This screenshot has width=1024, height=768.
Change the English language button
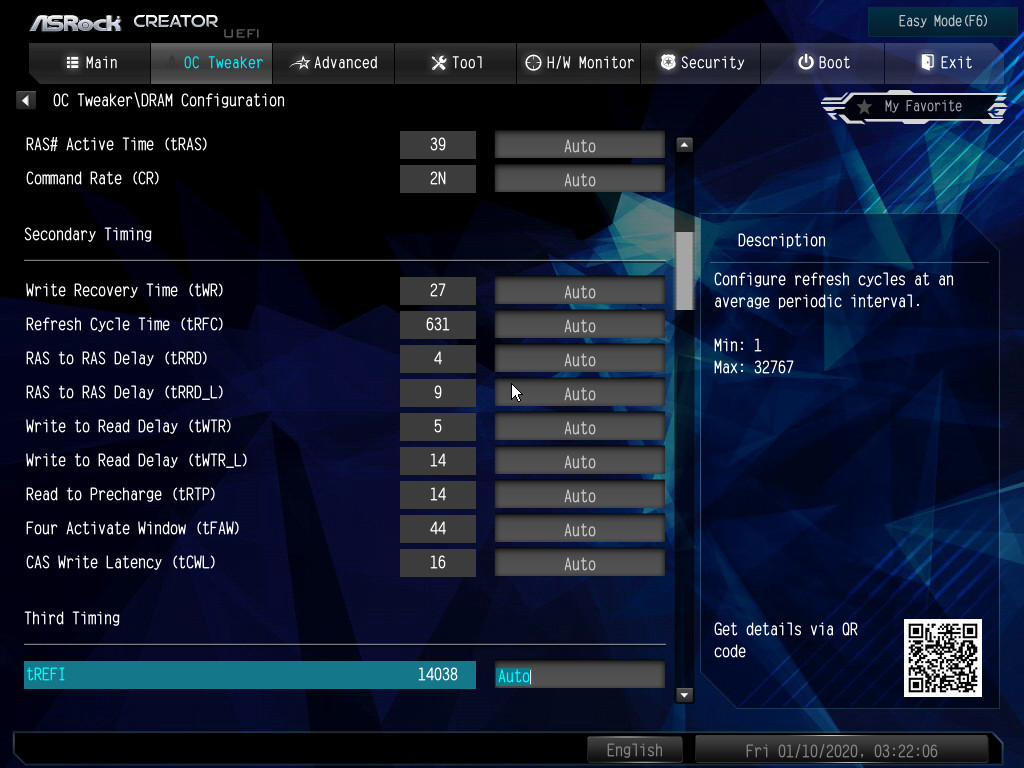pos(634,750)
